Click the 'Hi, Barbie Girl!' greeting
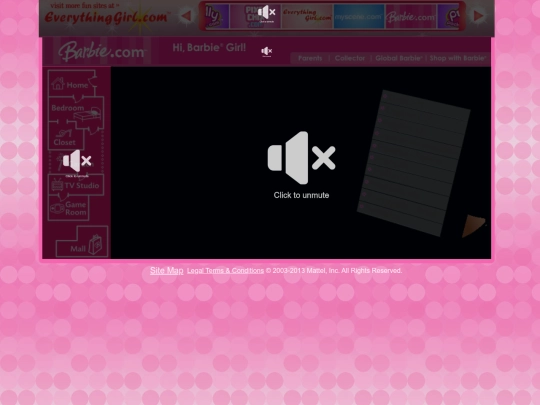Image resolution: width=540 pixels, height=405 pixels. click(x=209, y=48)
